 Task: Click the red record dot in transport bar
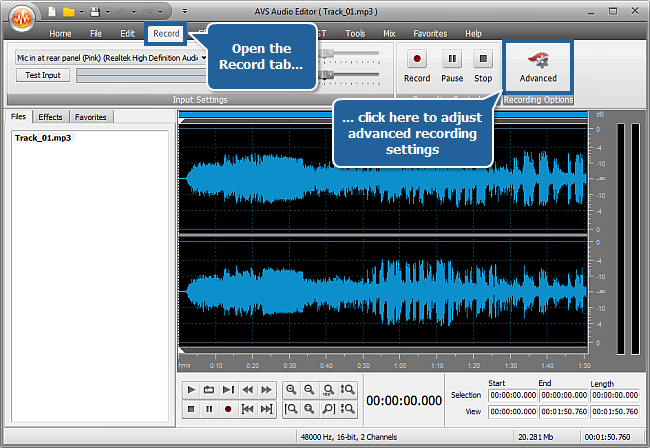click(x=228, y=409)
